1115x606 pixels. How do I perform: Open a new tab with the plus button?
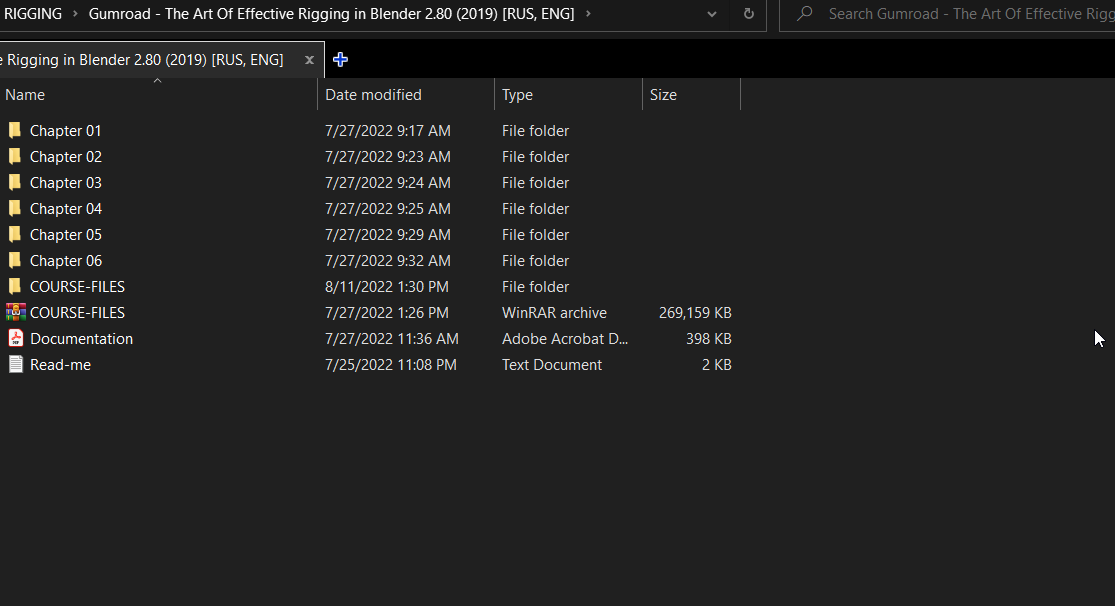(340, 59)
